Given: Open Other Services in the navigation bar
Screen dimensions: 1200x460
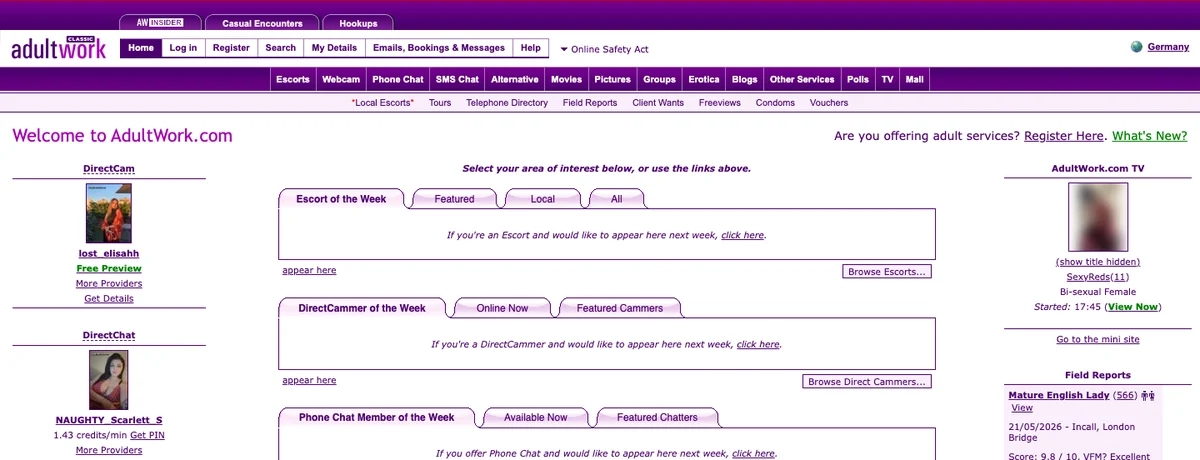Looking at the screenshot, I should pyautogui.click(x=802, y=79).
